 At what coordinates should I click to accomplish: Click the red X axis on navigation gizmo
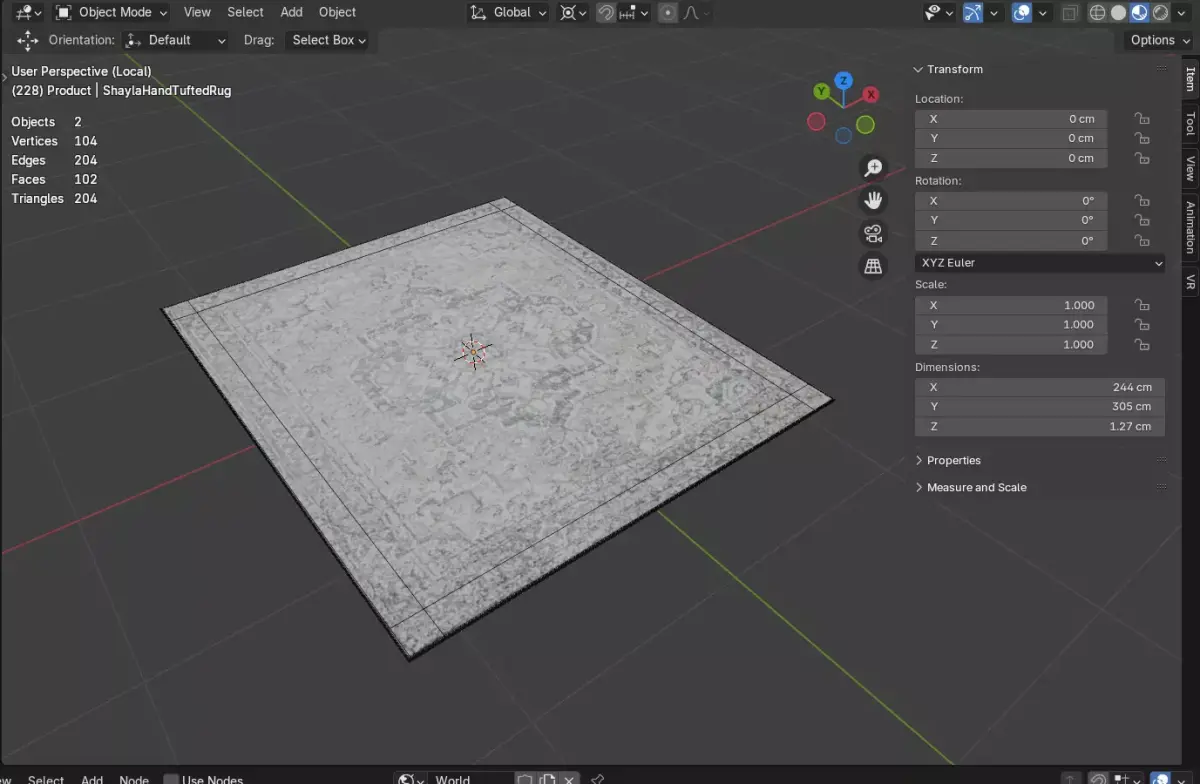(x=871, y=94)
